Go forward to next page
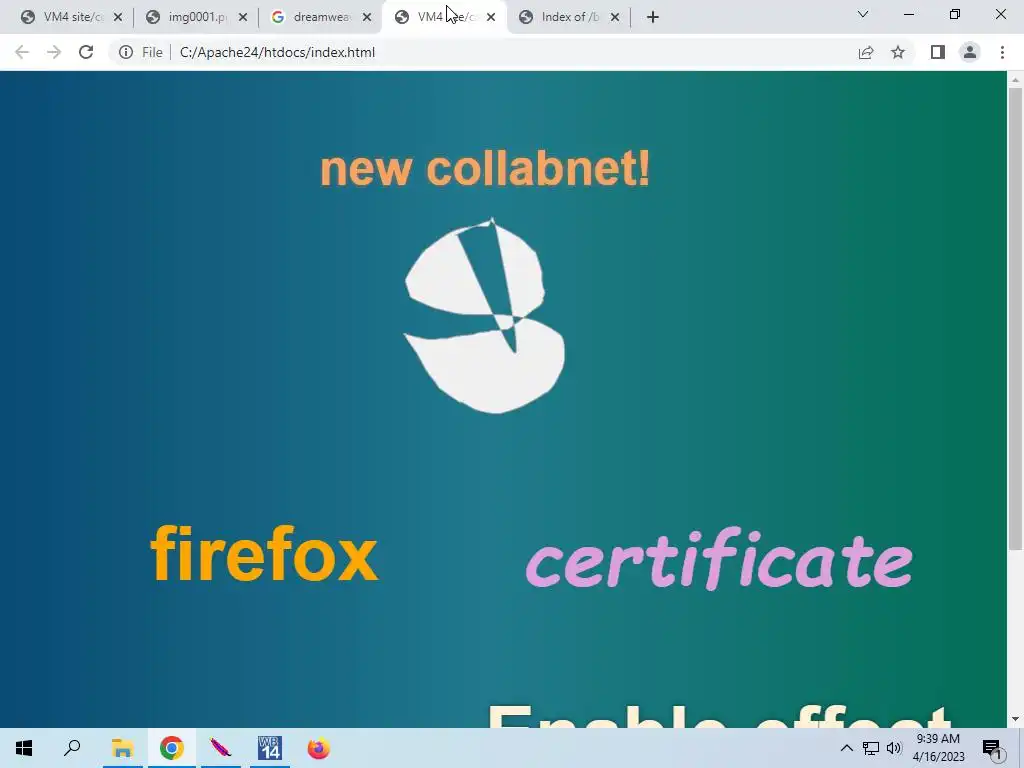Screen dimensions: 1024x768 coord(54,52)
